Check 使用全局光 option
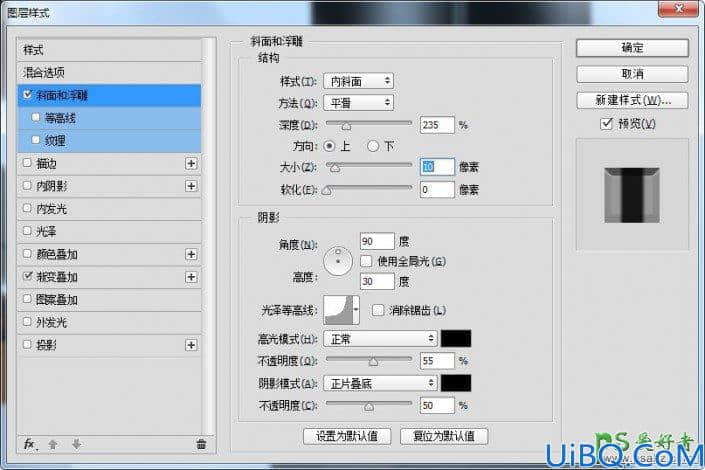705x470 pixels. tap(366, 261)
